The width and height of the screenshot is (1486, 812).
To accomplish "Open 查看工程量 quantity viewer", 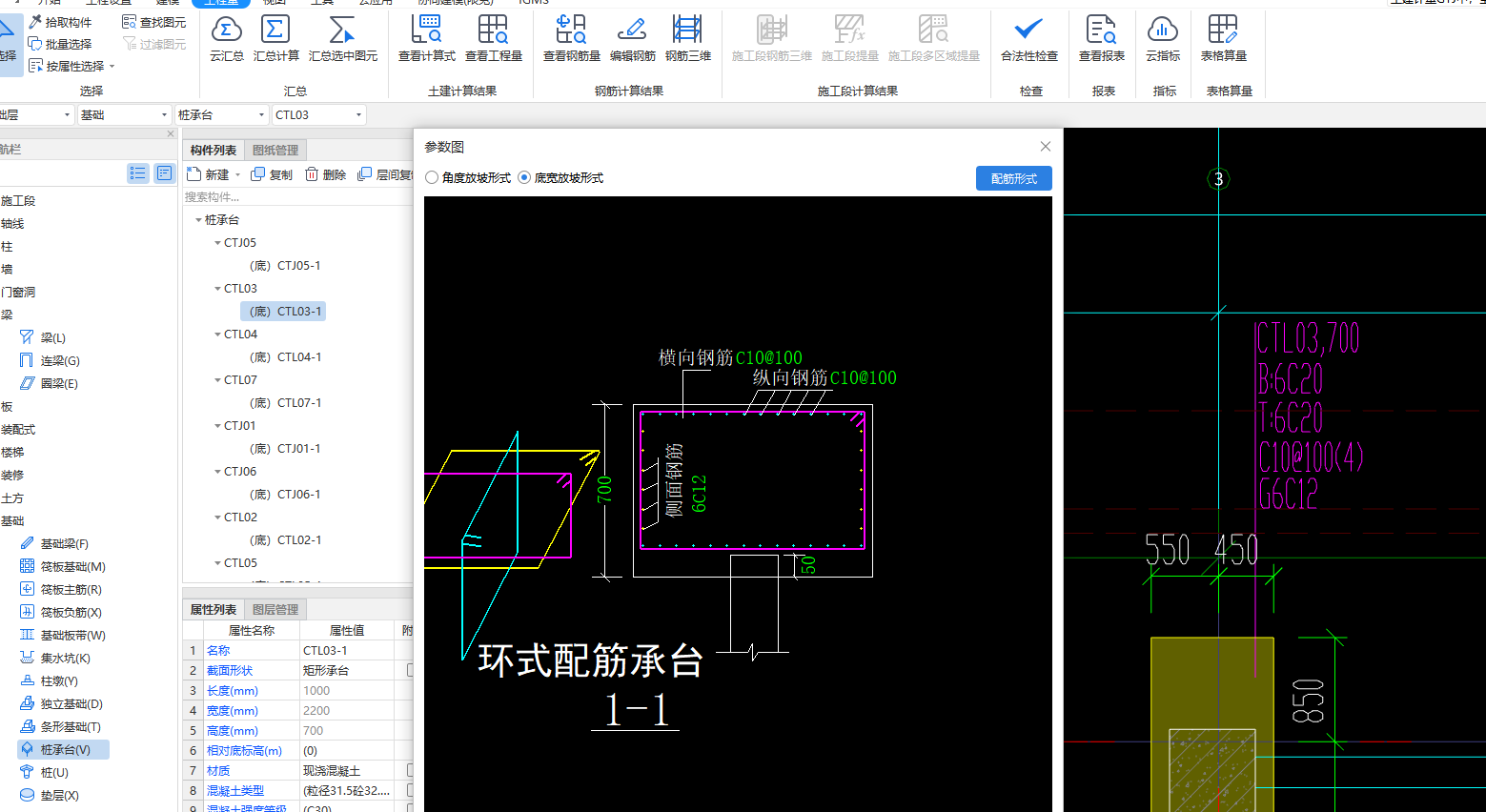I will pyautogui.click(x=493, y=39).
